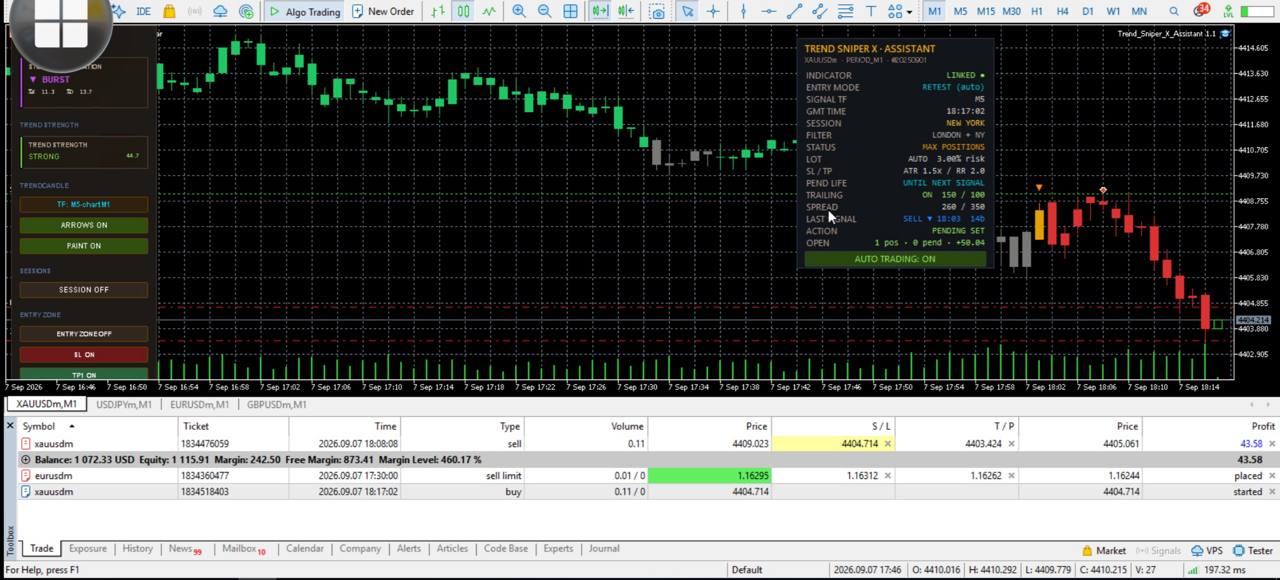
Task: Toggle the SL ON button
Action: [84, 354]
